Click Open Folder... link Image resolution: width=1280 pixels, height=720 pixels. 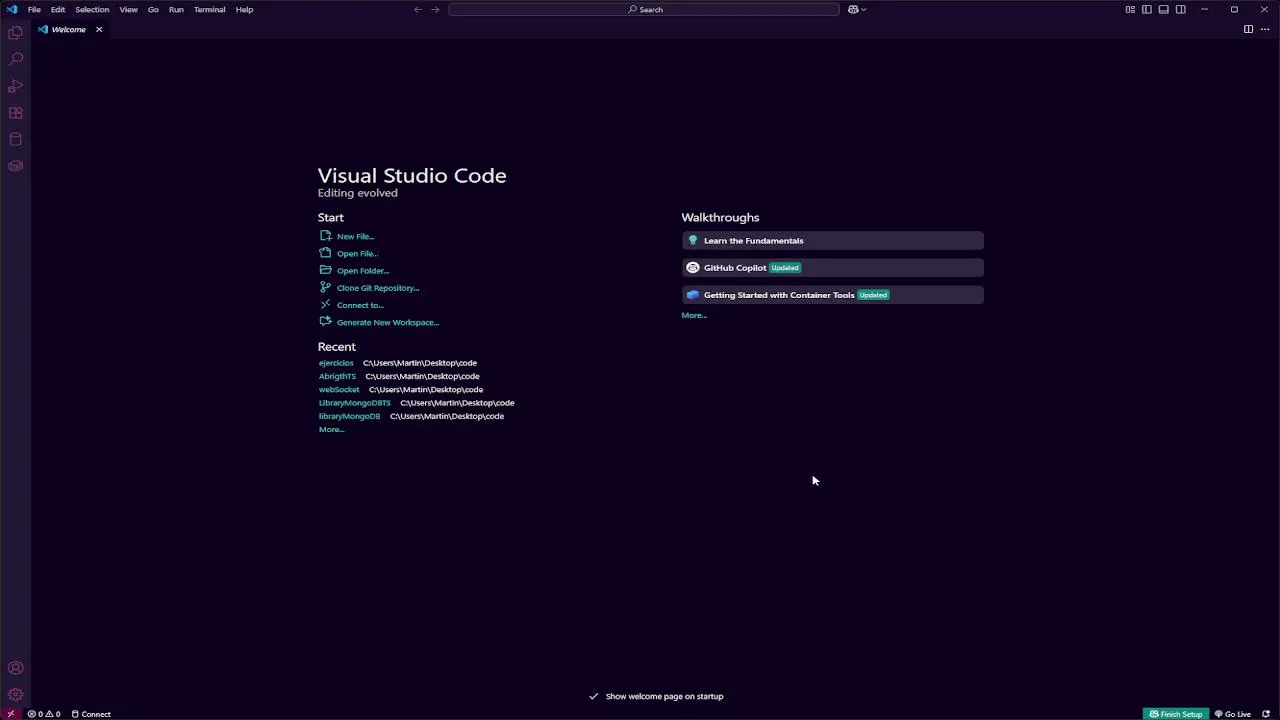coord(363,271)
